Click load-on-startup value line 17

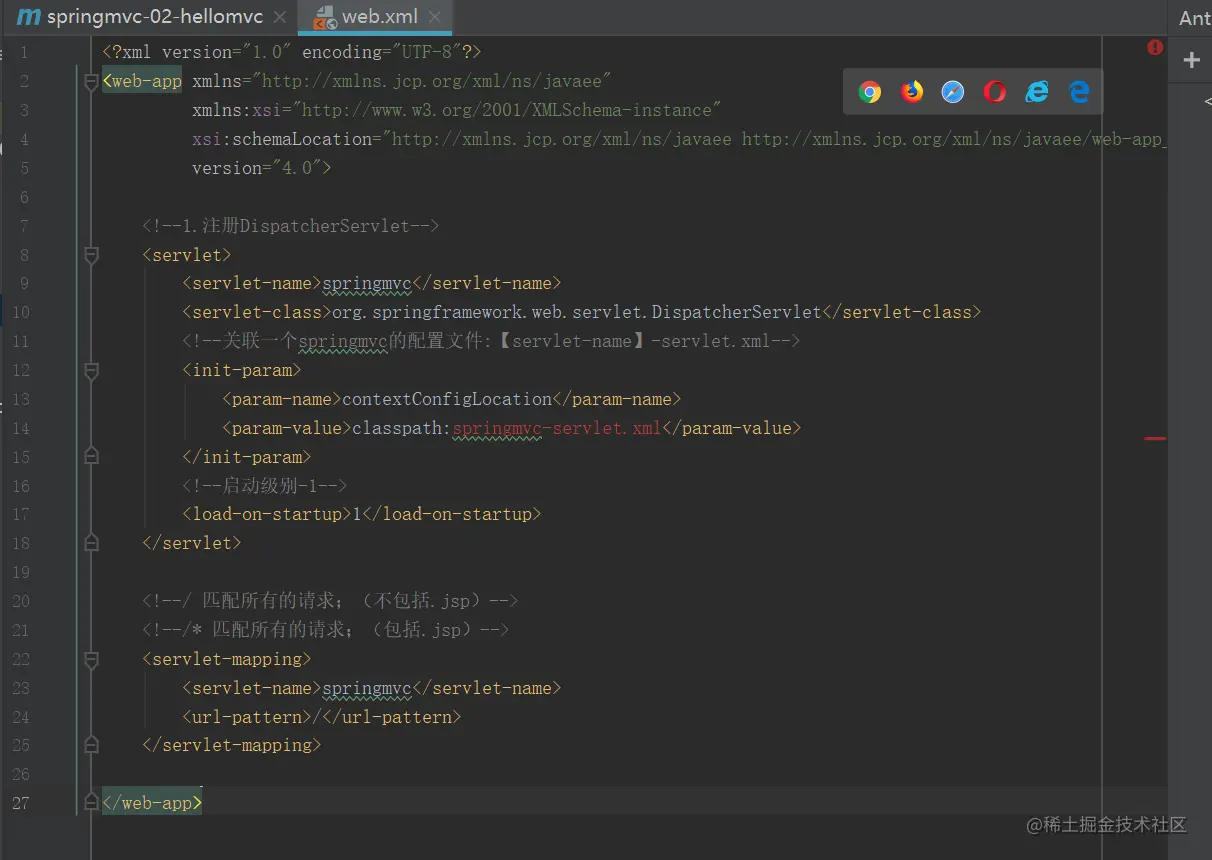357,515
